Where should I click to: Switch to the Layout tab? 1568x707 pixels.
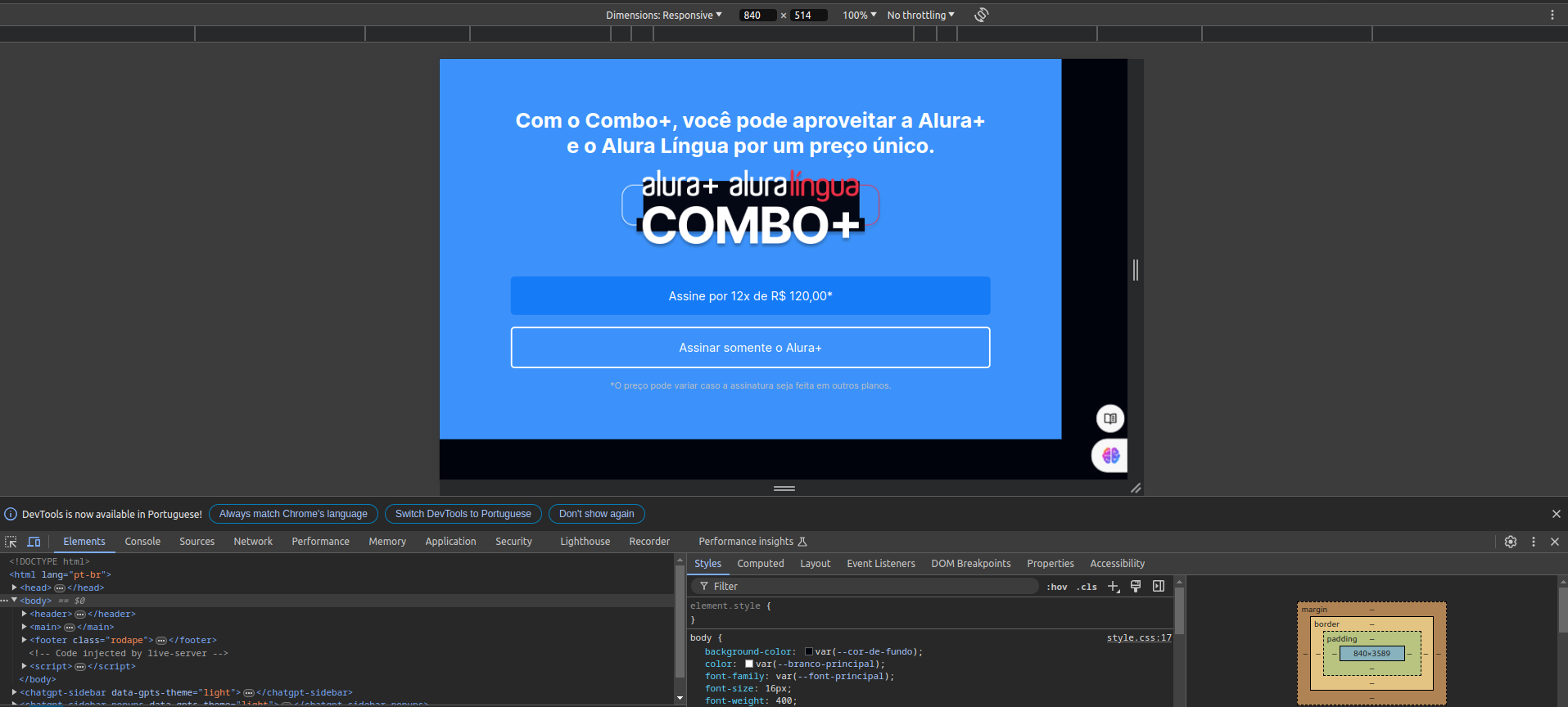pyautogui.click(x=815, y=564)
